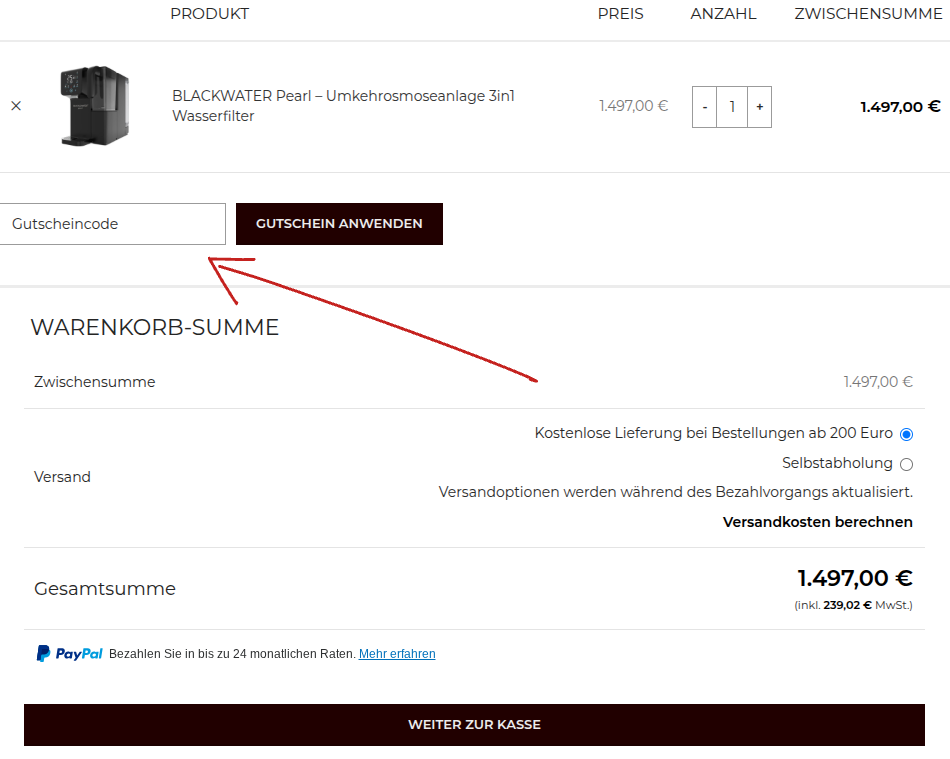Click the inkl. 239,02 € MwSt. note
The image size is (950, 759).
tap(853, 605)
